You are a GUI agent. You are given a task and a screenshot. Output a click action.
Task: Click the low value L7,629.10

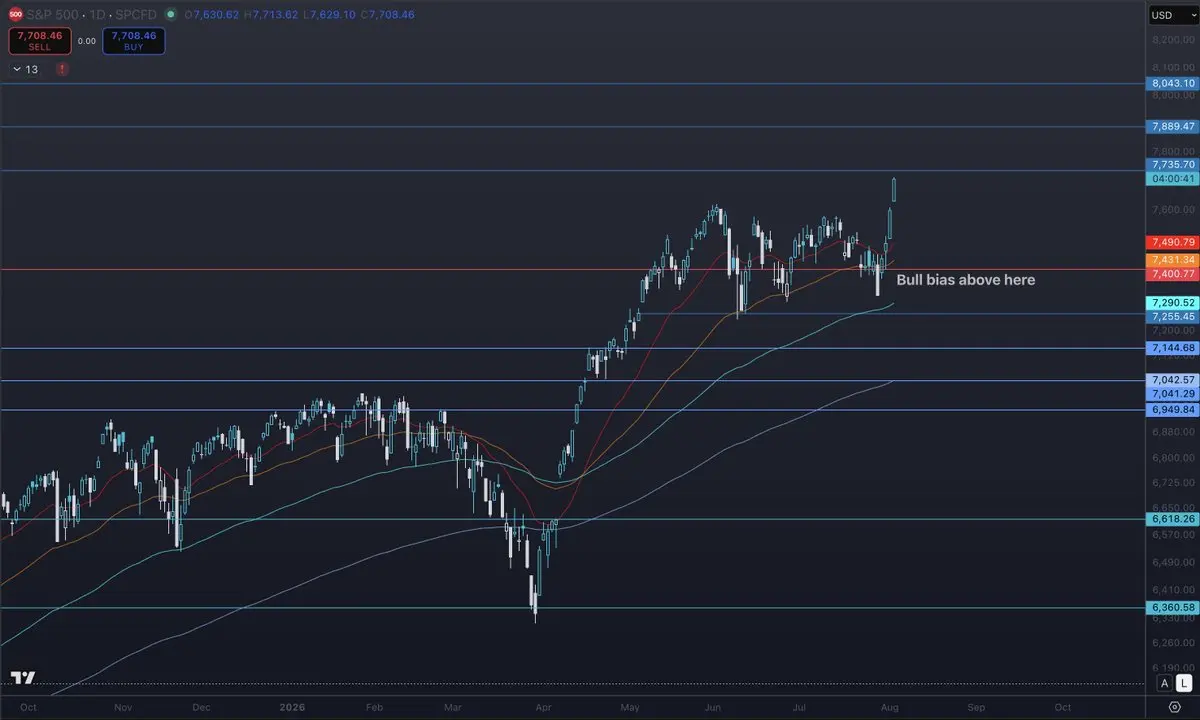328,15
